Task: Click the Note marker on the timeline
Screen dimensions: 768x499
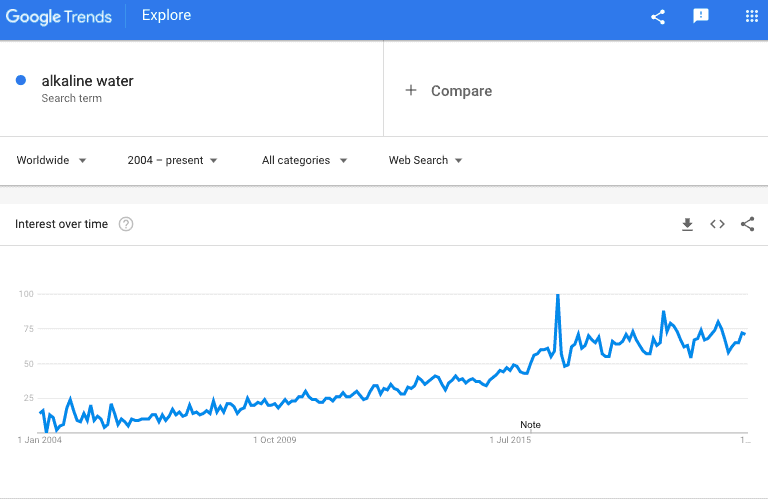Action: click(530, 425)
